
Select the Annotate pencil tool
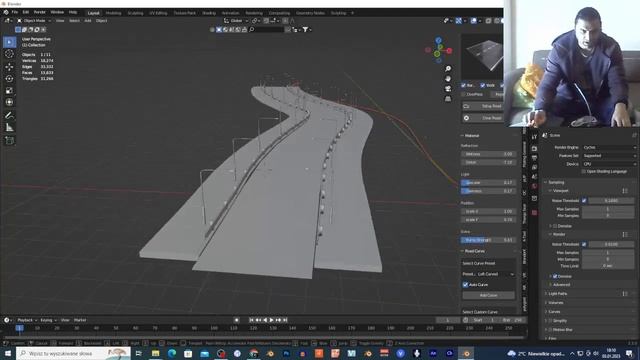click(9, 116)
